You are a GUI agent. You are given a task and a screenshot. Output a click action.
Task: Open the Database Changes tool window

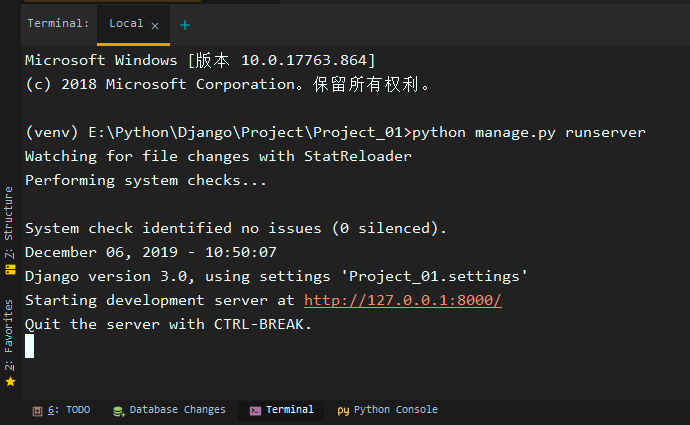(169, 410)
